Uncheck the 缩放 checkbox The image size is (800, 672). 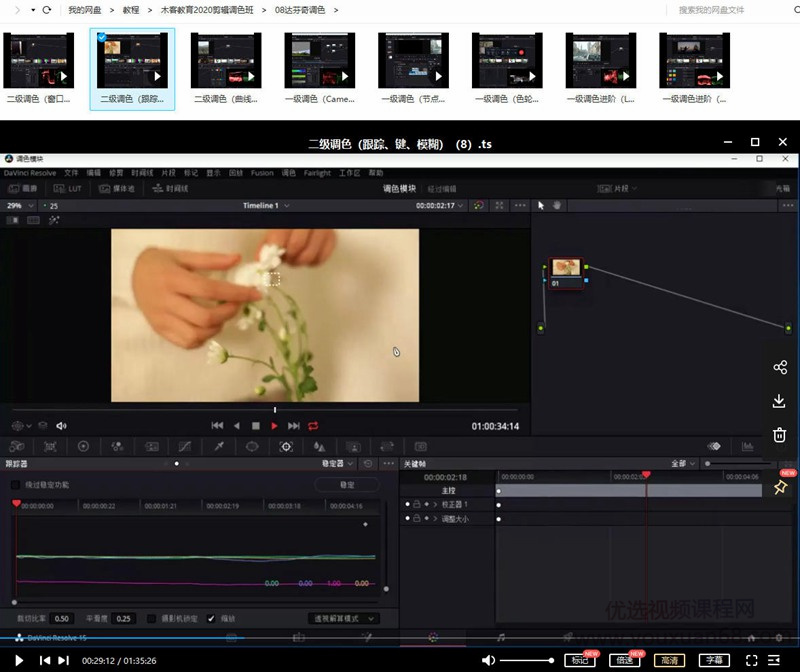click(x=211, y=619)
